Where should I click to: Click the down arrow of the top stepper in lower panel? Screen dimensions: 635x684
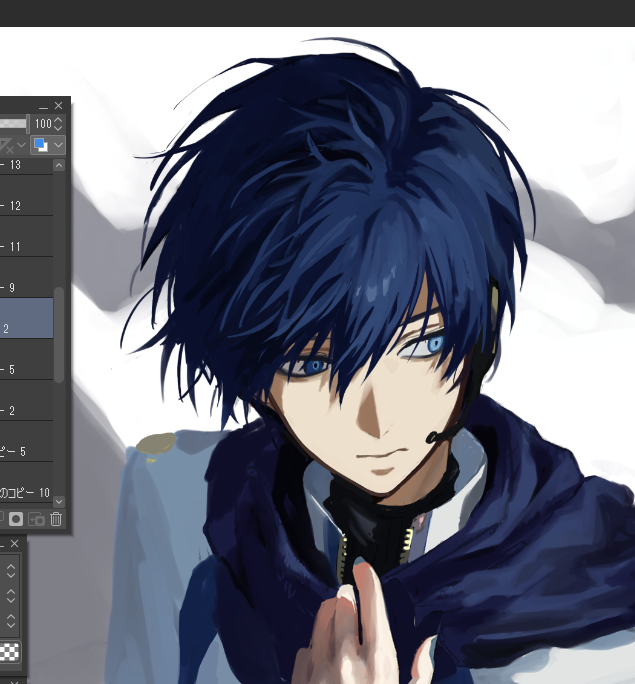point(11,575)
